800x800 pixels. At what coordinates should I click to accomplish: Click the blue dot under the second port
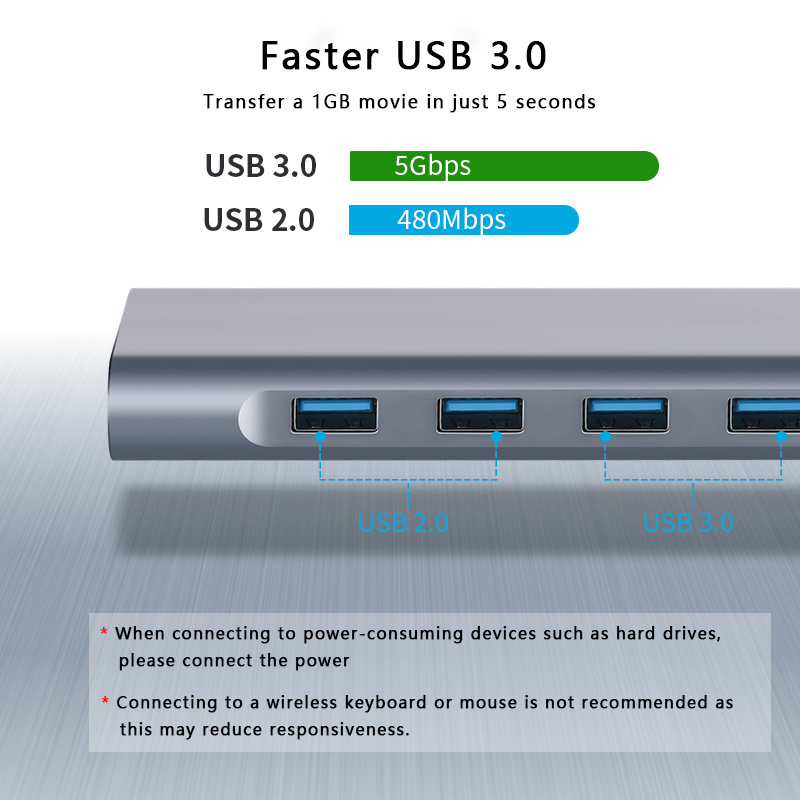(496, 436)
